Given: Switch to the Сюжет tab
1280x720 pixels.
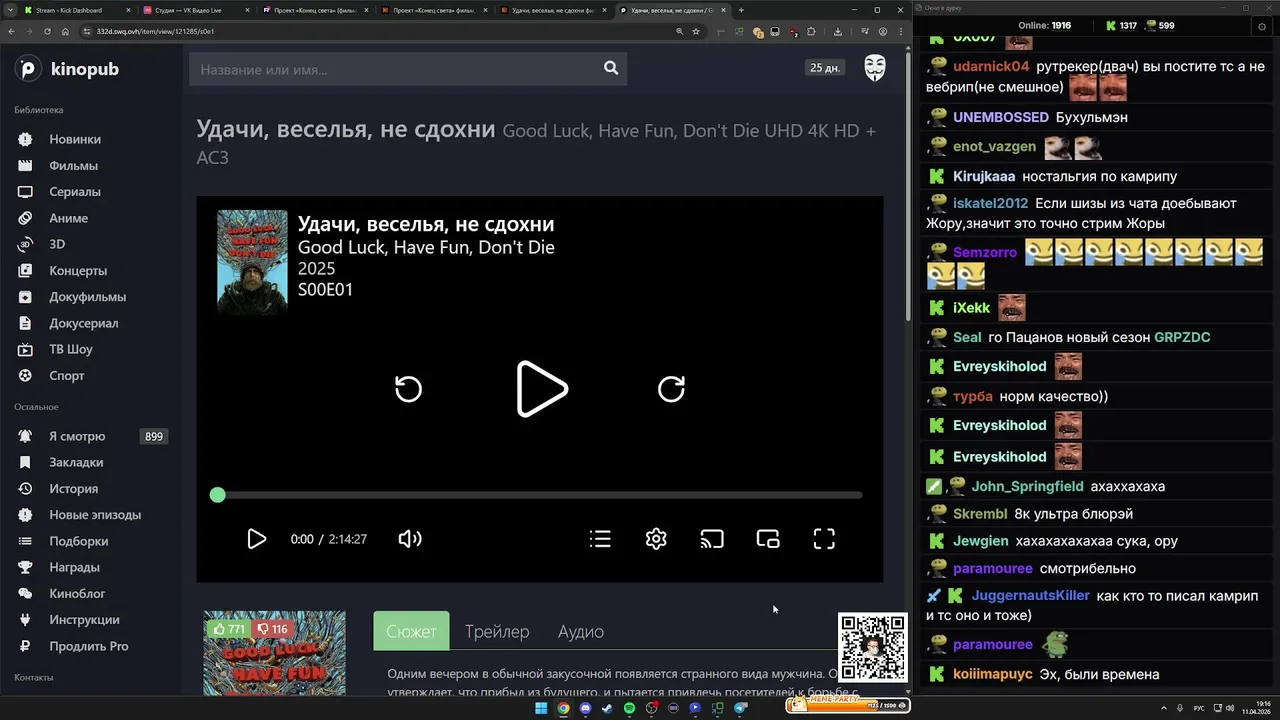Looking at the screenshot, I should (411, 631).
